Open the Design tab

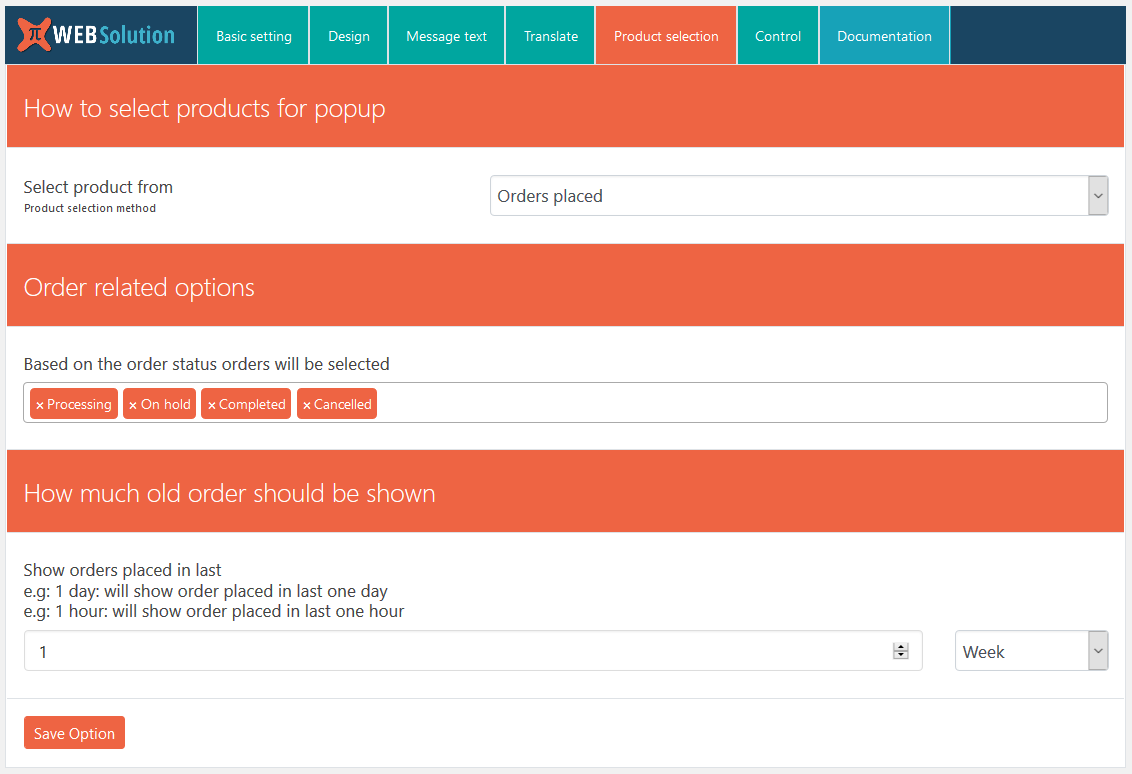(348, 35)
